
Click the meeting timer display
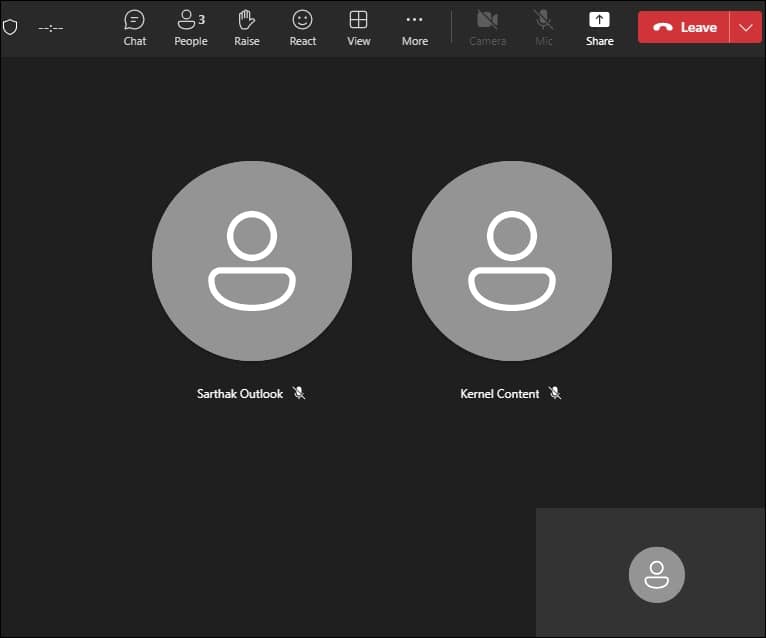tap(51, 28)
